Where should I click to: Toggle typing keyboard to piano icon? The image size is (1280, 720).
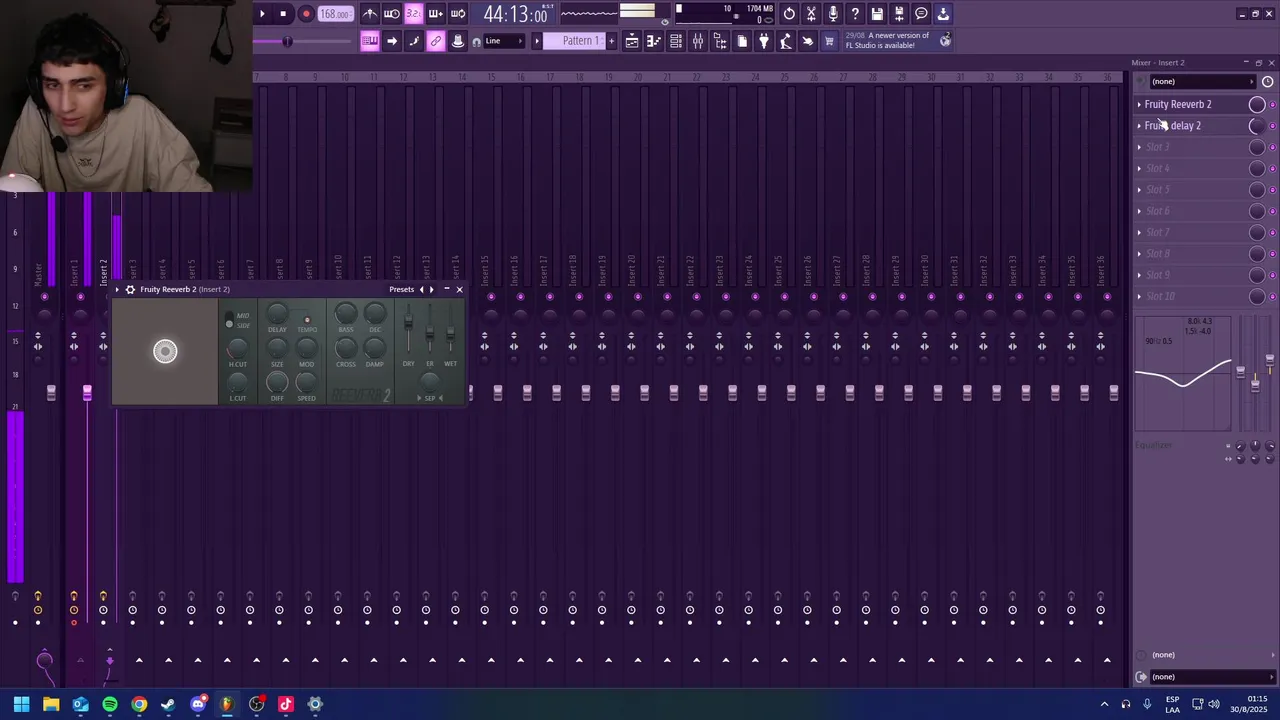370,41
